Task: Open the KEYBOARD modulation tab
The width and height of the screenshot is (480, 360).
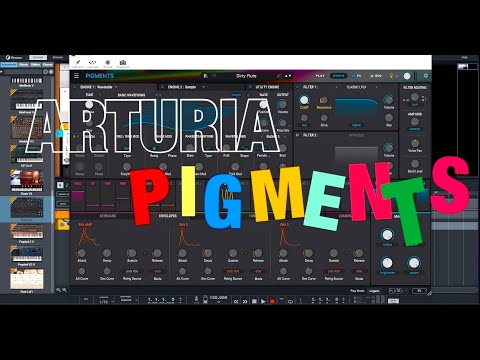Action: click(x=108, y=216)
